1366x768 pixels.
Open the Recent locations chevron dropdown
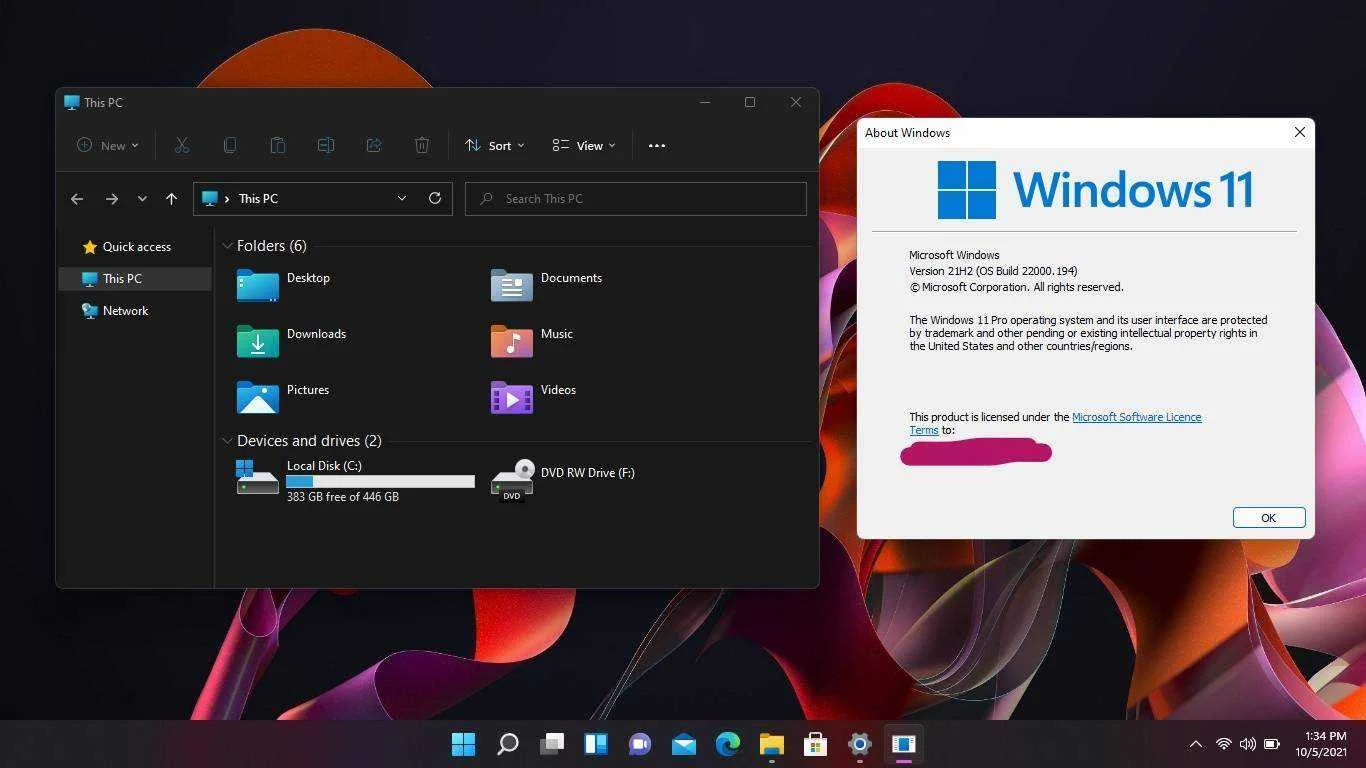point(142,199)
